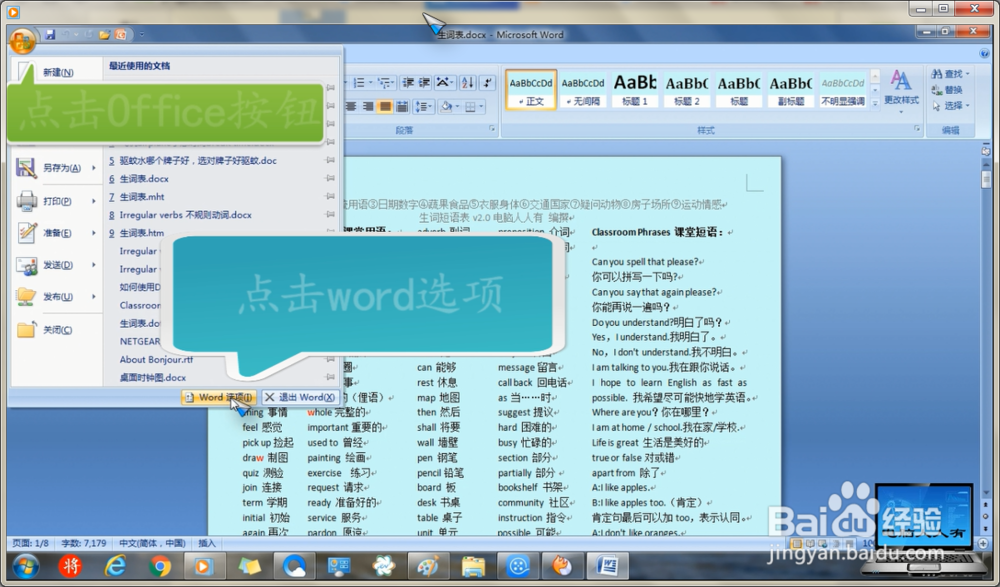Click the Asian layout icon
Viewport: 1000px width, 587px height.
click(445, 83)
